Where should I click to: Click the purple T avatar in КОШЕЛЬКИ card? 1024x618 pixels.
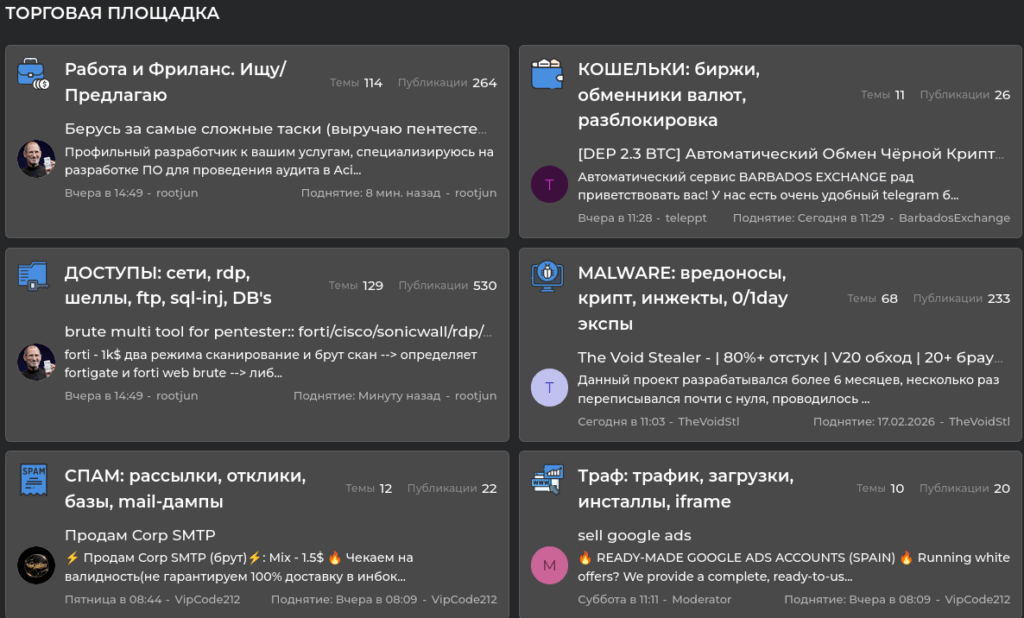click(549, 184)
